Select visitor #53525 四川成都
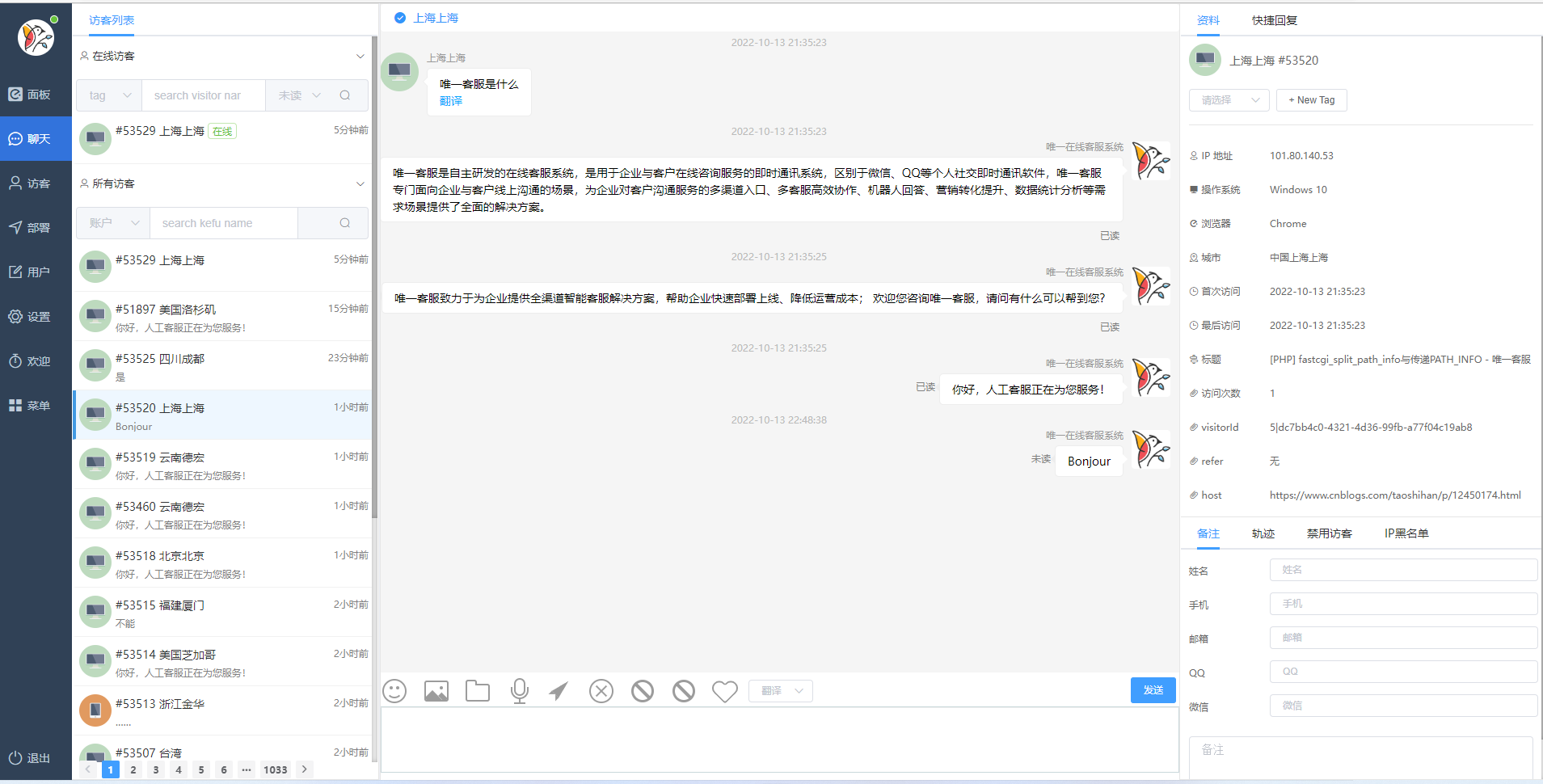This screenshot has width=1543, height=784. pos(222,366)
